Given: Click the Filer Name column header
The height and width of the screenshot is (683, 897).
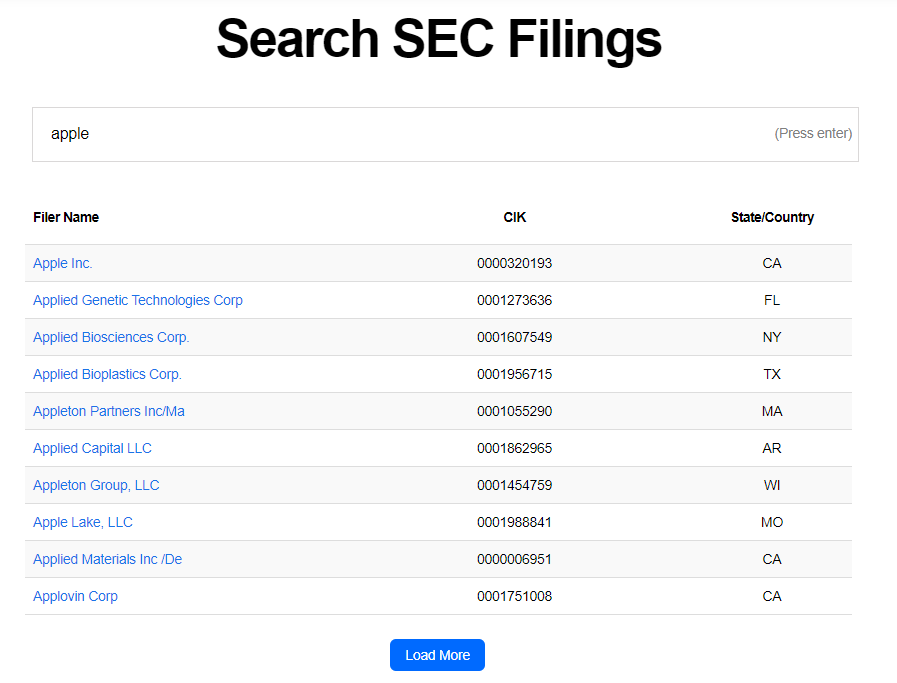Looking at the screenshot, I should pyautogui.click(x=66, y=217).
